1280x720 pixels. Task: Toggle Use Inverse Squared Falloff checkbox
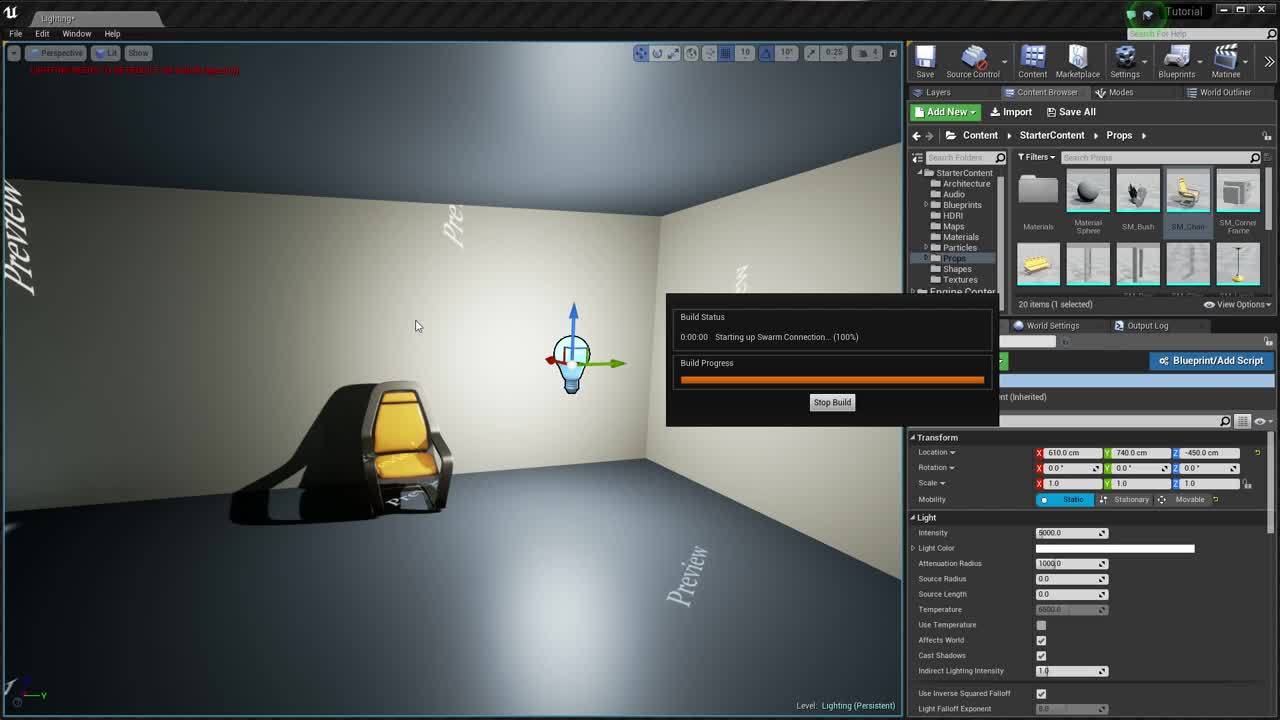click(1041, 693)
